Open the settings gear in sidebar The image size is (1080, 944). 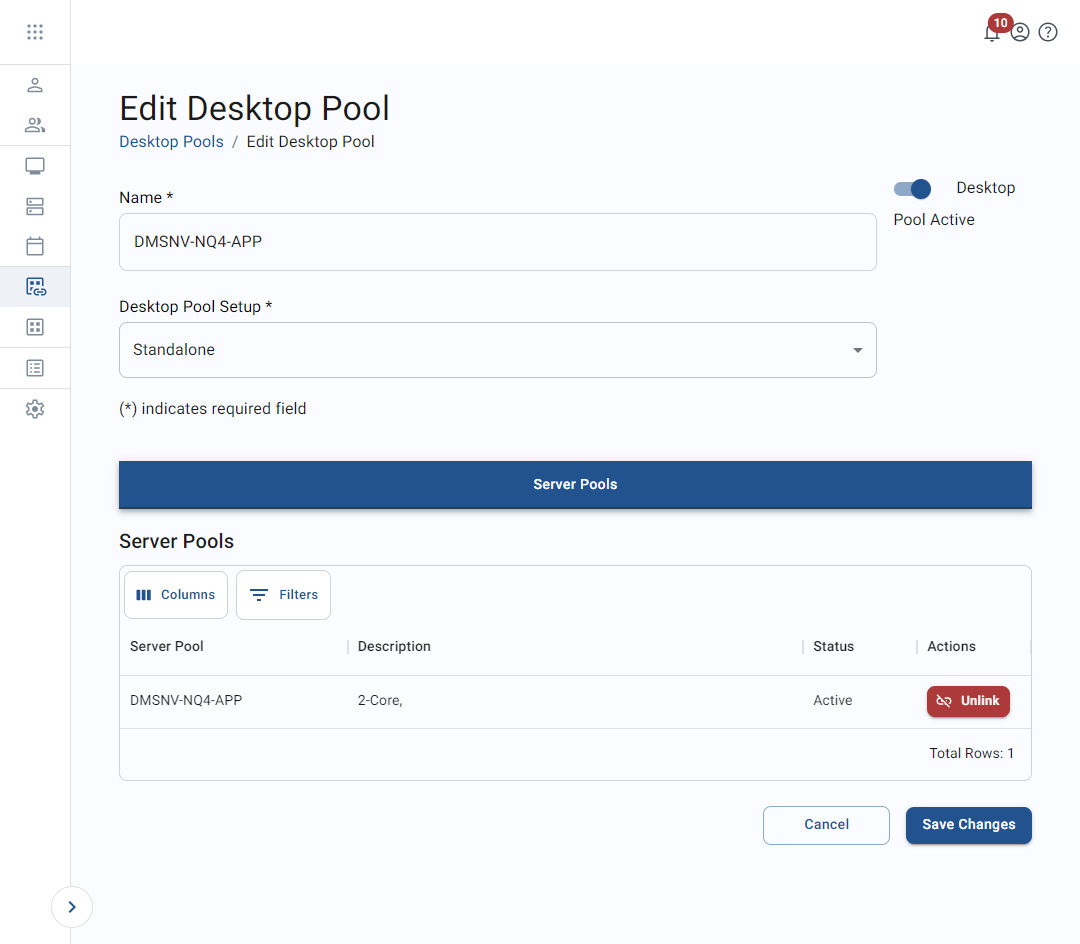(35, 409)
